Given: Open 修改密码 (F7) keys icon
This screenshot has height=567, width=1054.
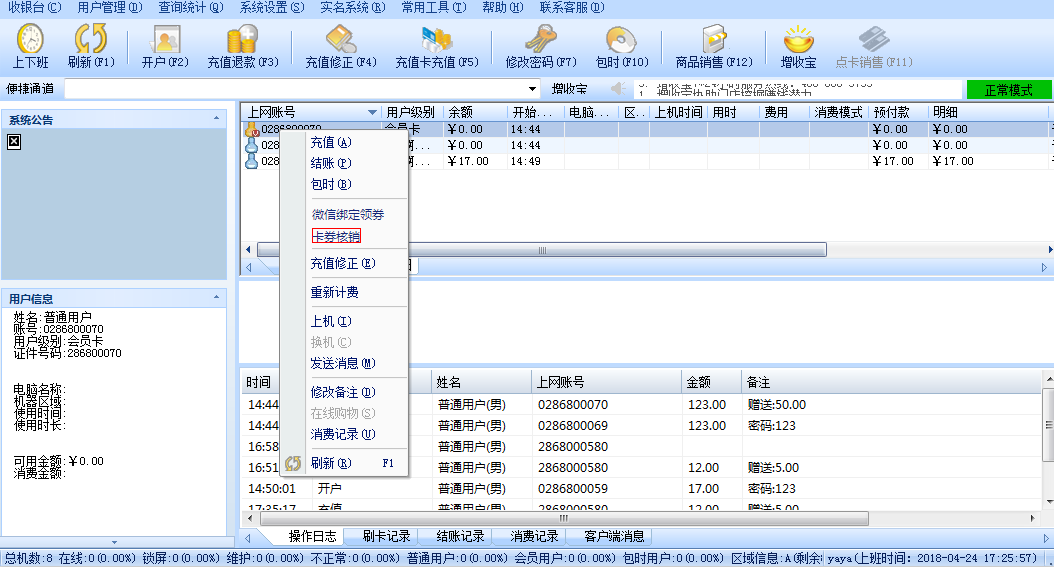Looking at the screenshot, I should (x=541, y=38).
